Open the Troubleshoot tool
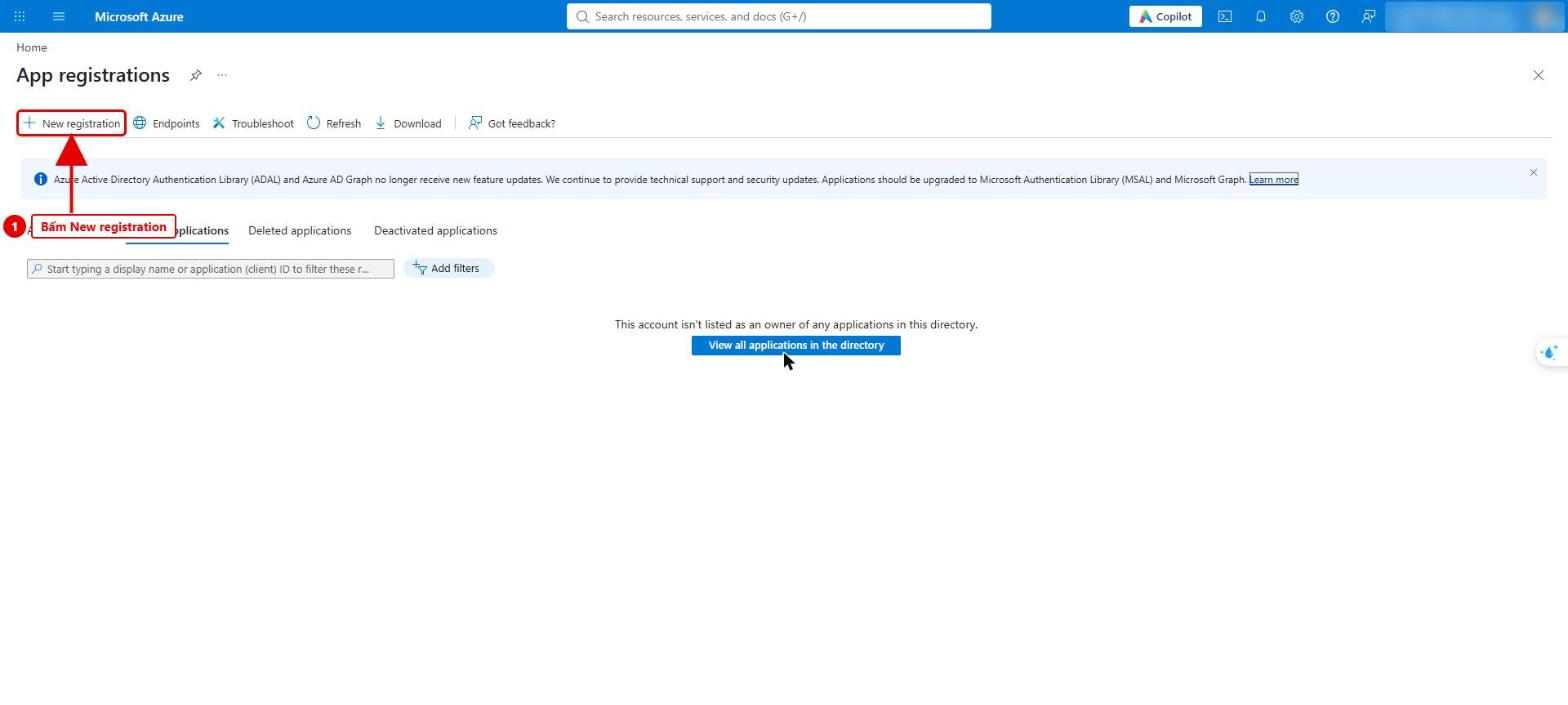 tap(253, 123)
